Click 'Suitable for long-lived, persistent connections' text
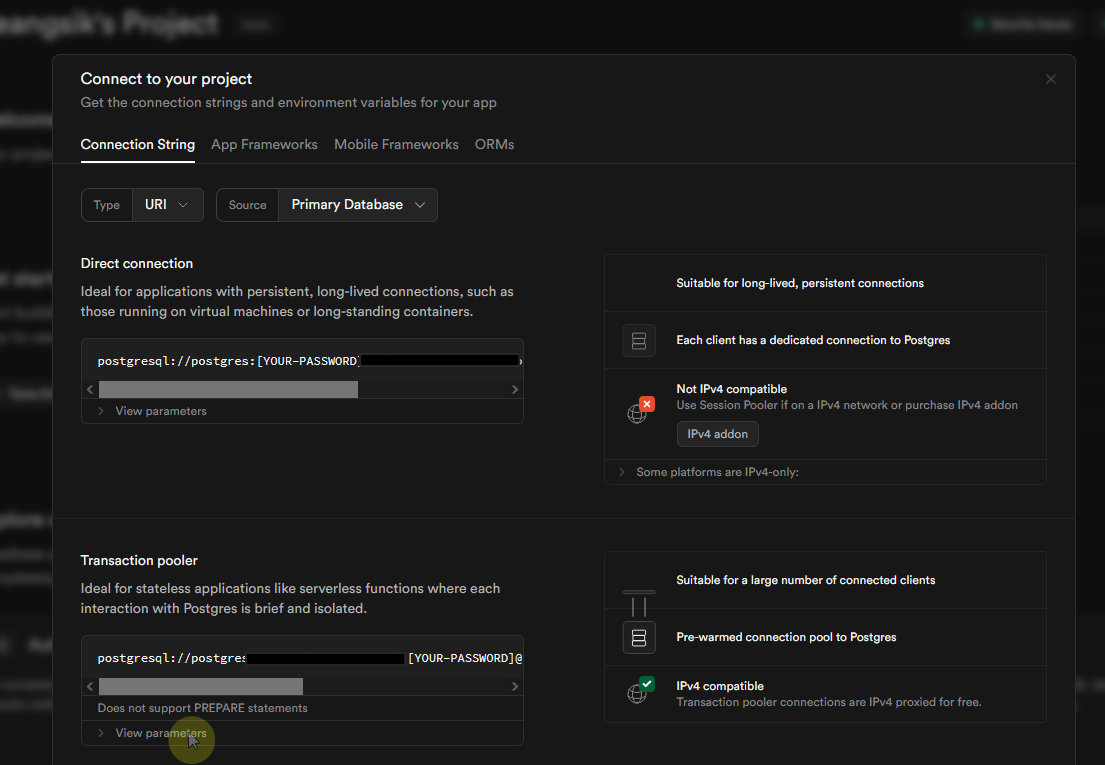The width and height of the screenshot is (1105, 765). tap(800, 283)
